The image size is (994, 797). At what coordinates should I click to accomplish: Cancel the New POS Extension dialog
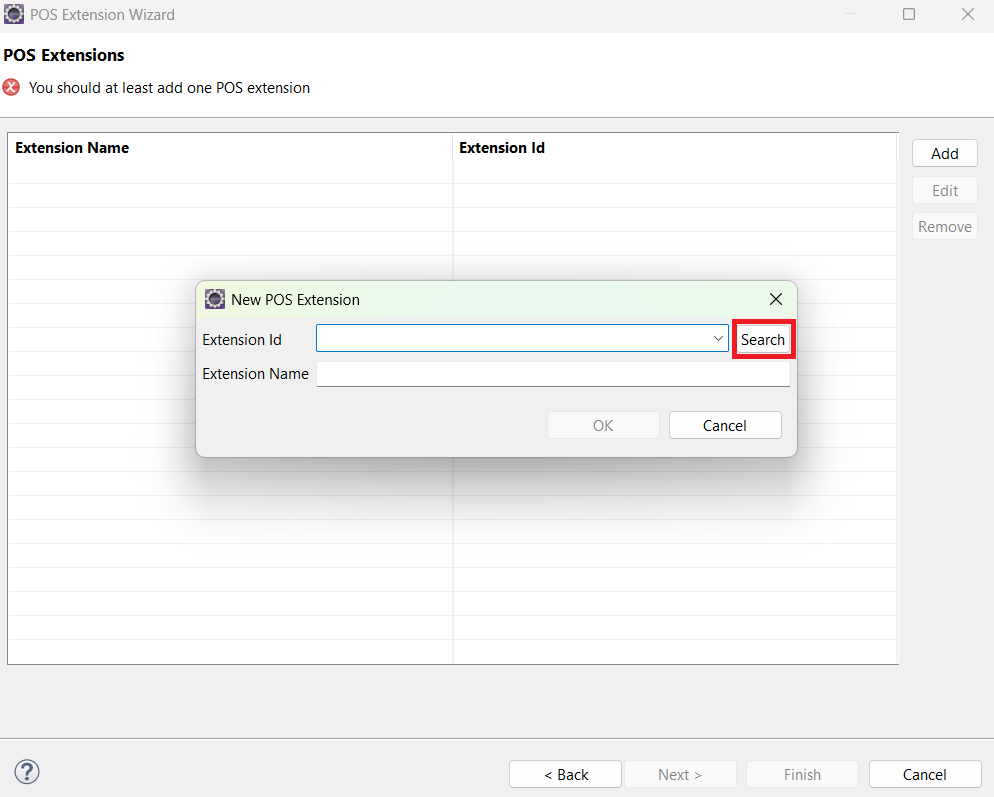[725, 425]
